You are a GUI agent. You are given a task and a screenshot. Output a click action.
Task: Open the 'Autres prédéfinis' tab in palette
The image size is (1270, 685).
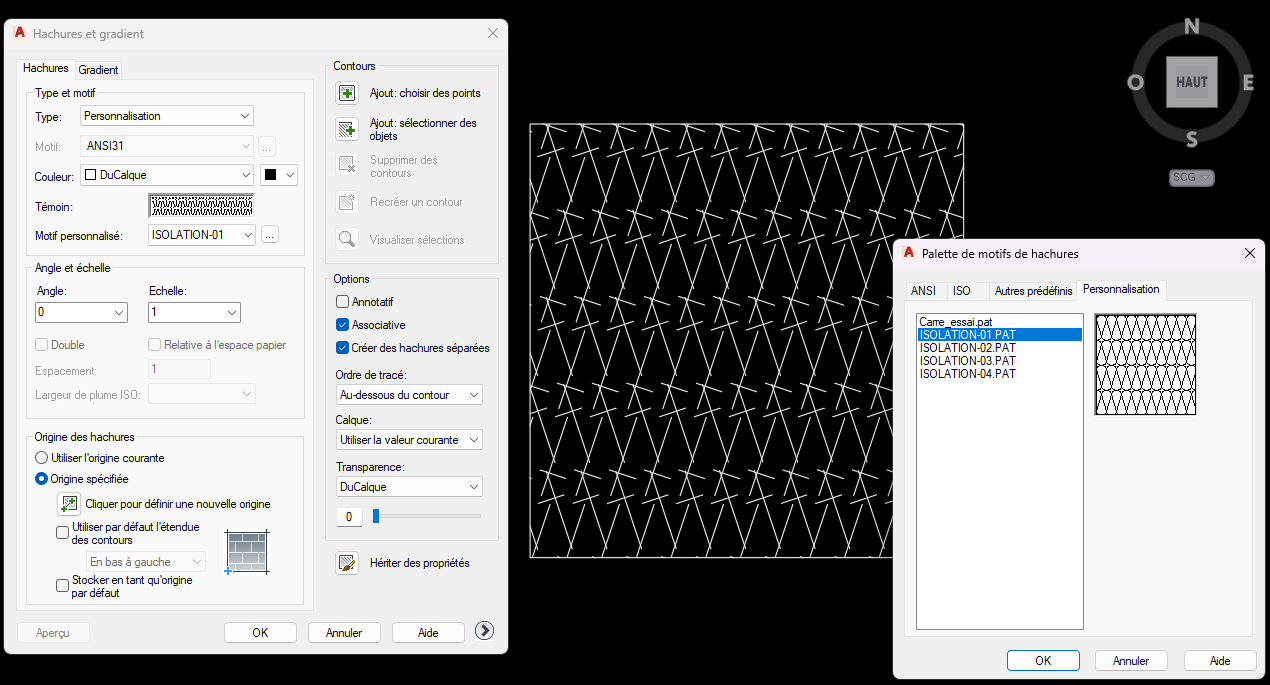click(x=1033, y=291)
